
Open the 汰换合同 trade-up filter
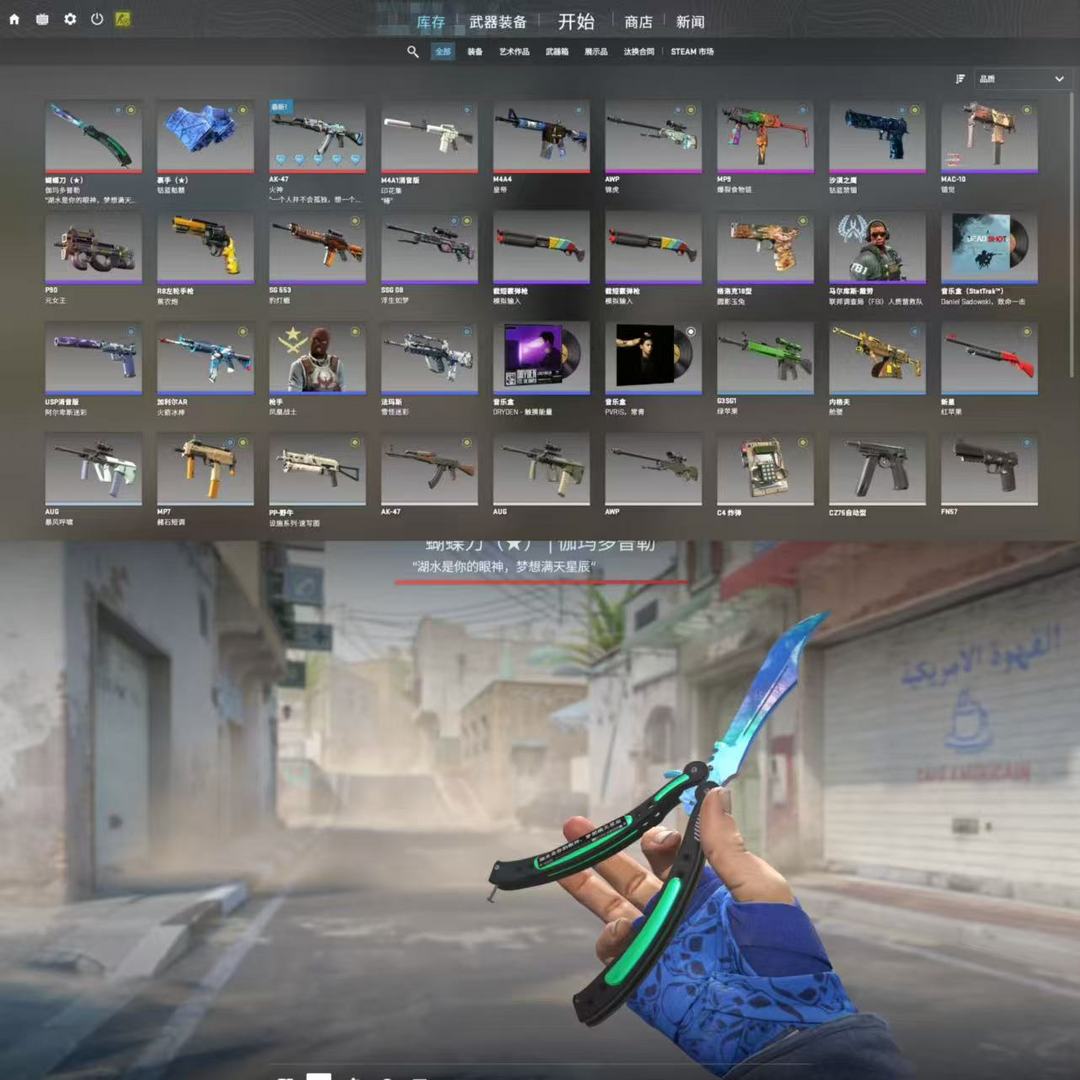click(x=638, y=52)
